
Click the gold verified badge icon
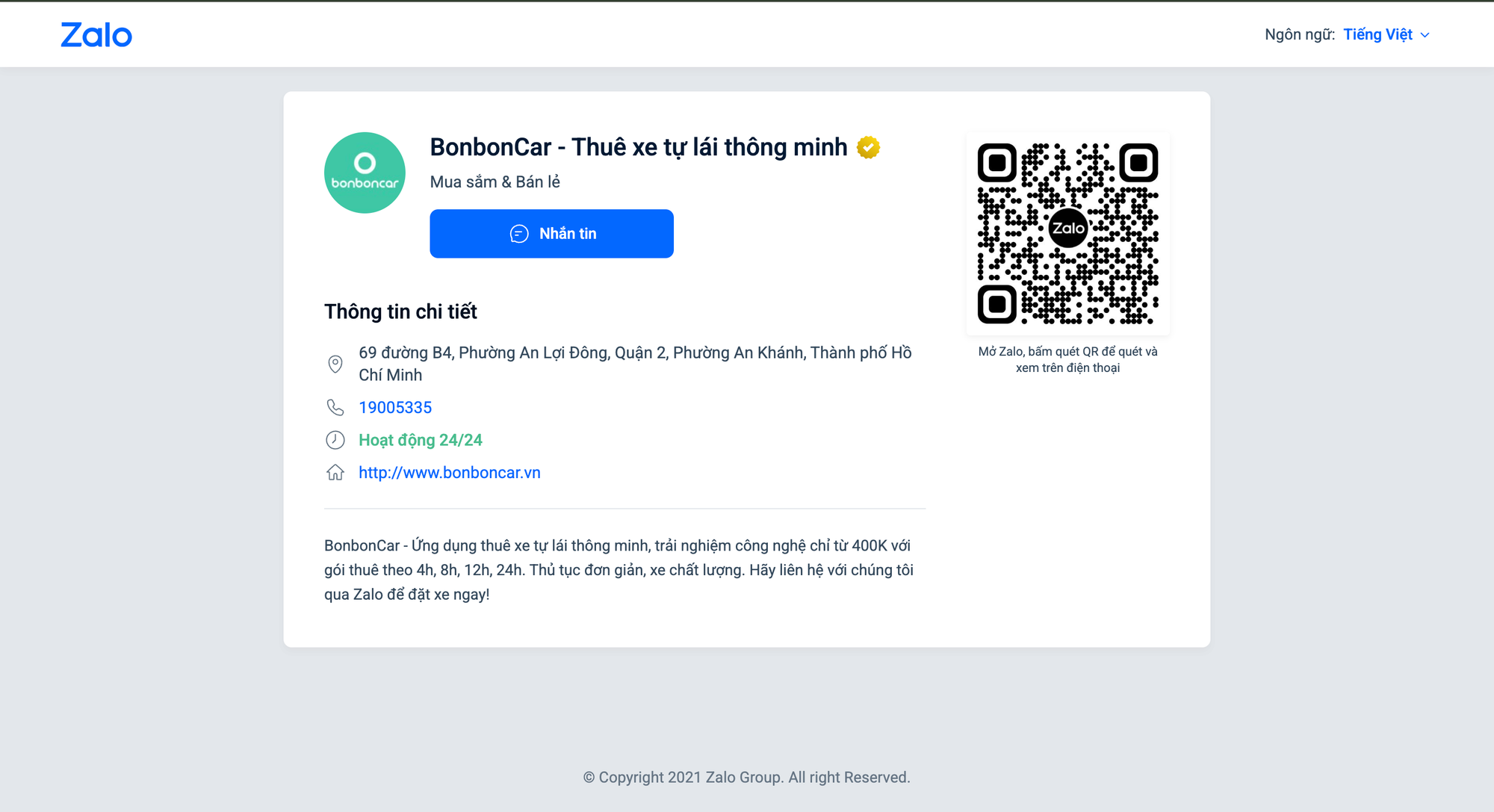pos(868,147)
